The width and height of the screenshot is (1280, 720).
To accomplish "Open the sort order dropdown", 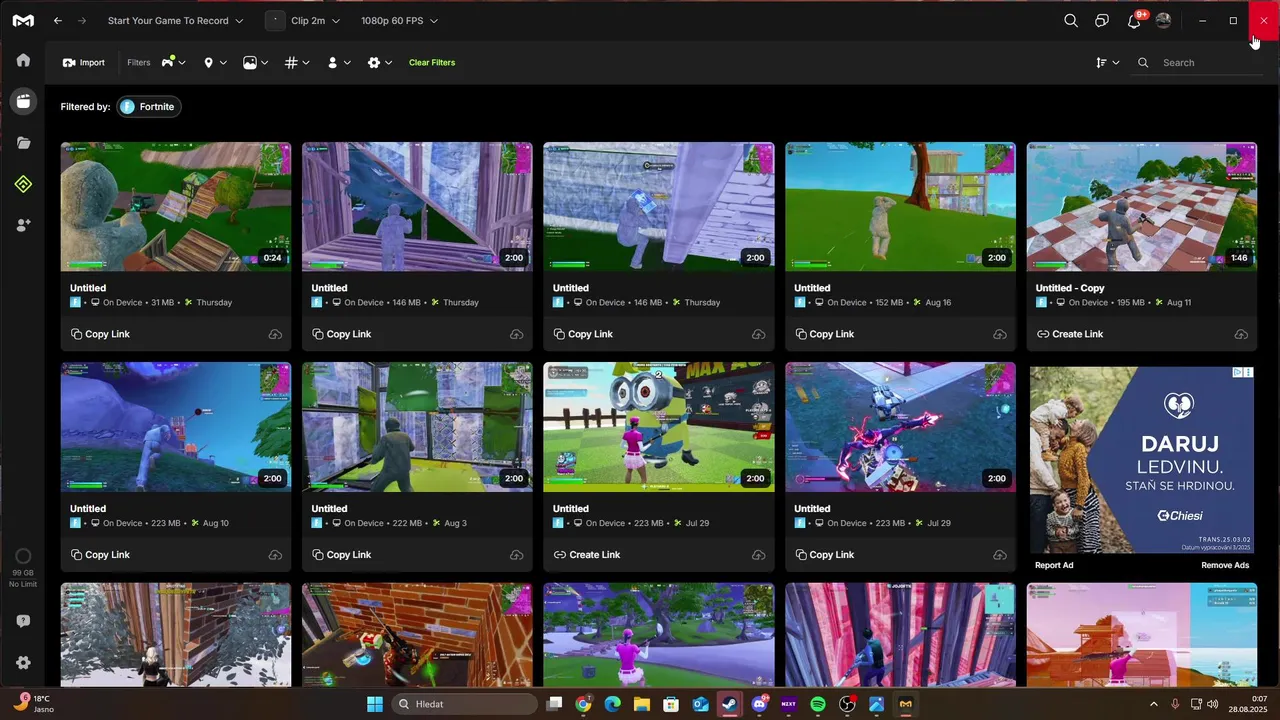I will (x=1107, y=62).
